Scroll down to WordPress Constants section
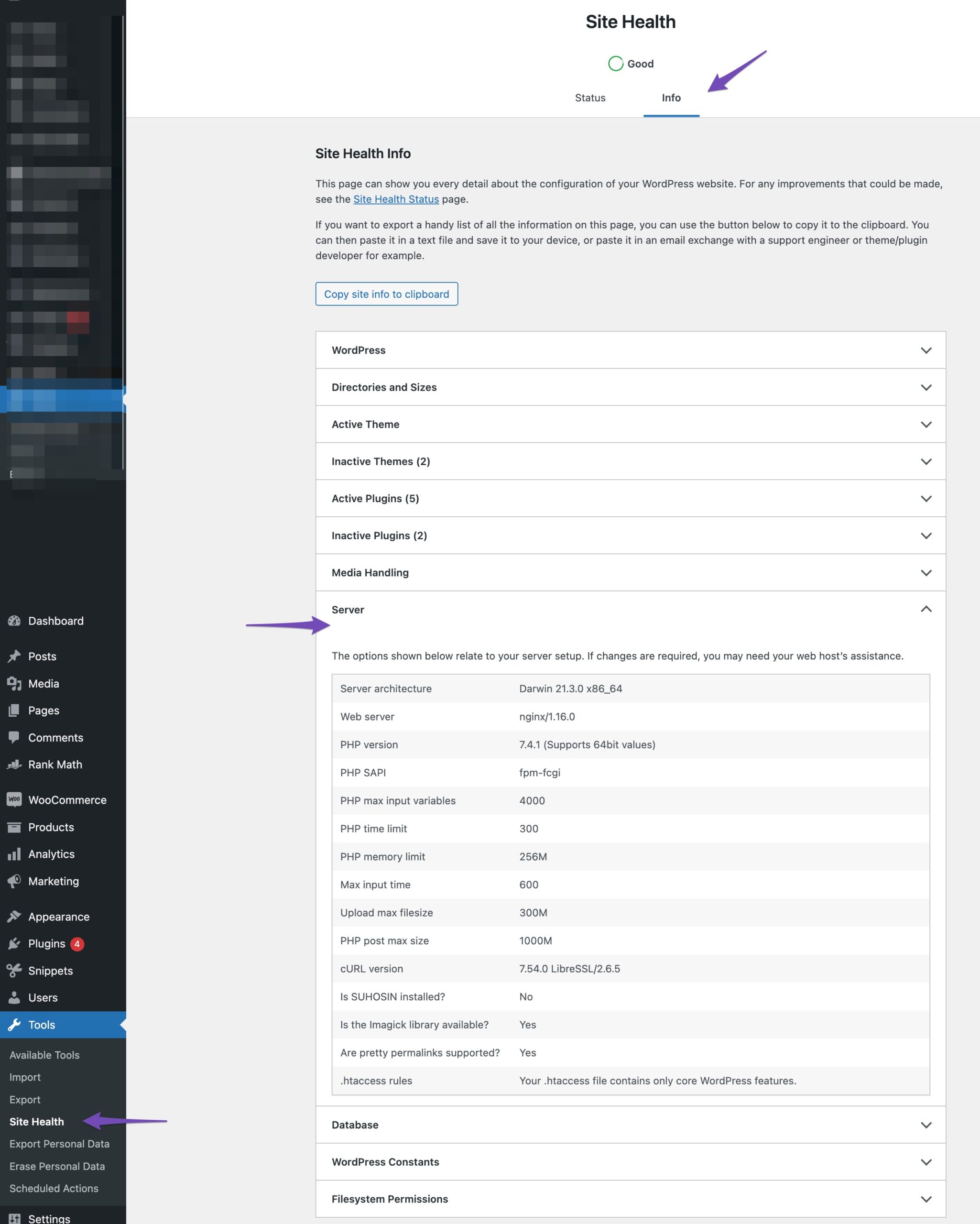The image size is (980, 1224). pyautogui.click(x=630, y=1162)
